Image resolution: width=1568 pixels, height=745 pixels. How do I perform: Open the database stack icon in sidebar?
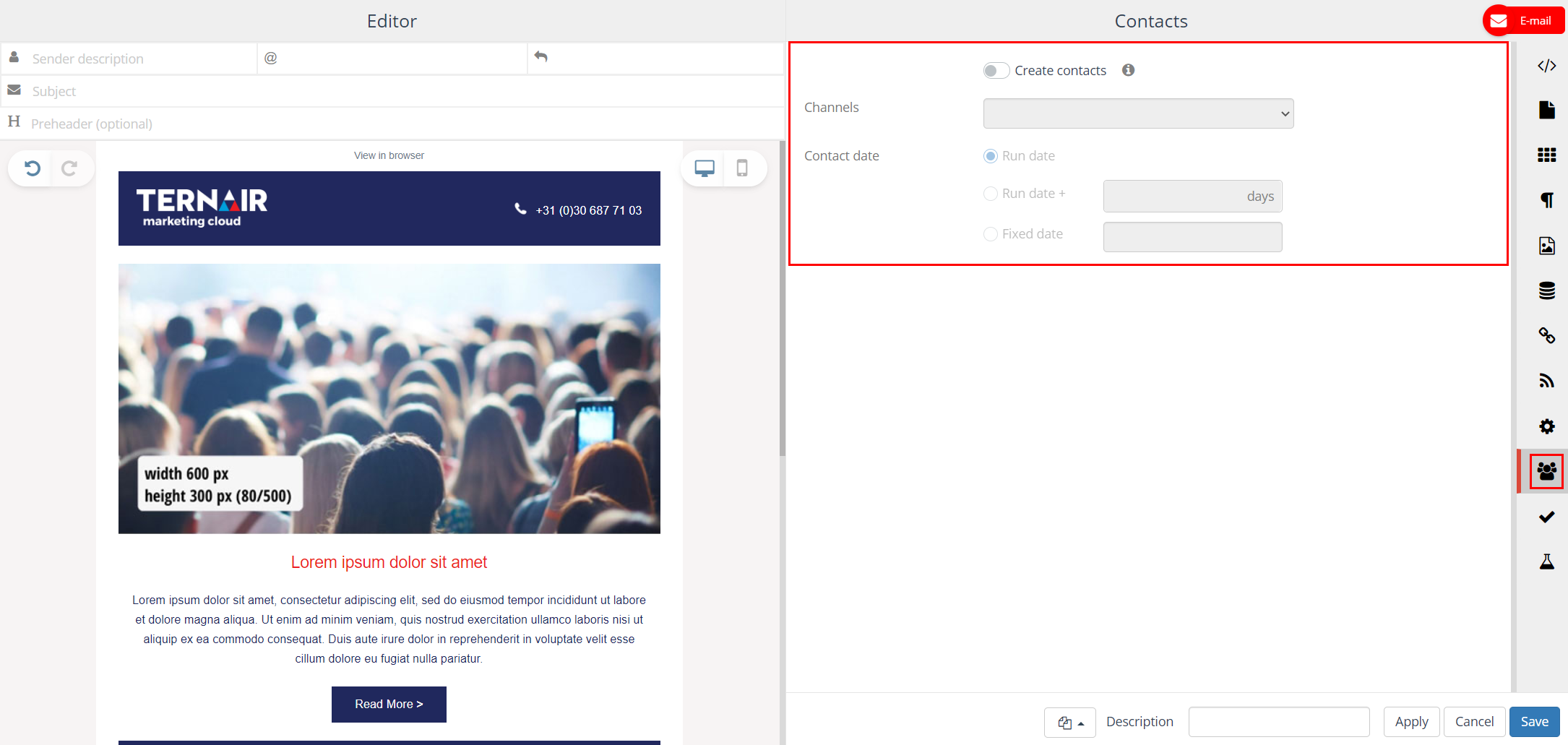pos(1546,290)
